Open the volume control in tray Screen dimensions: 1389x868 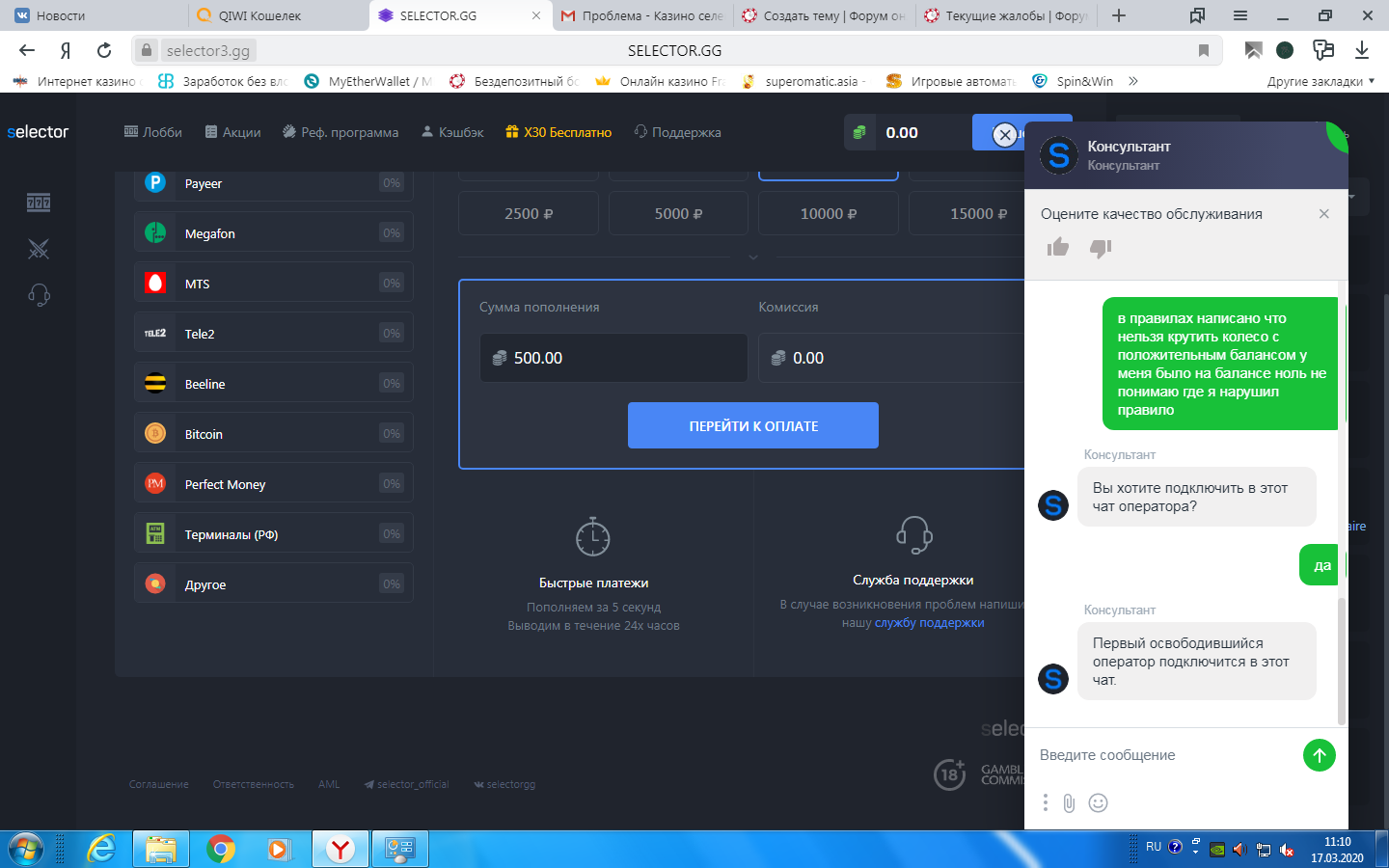click(1239, 850)
